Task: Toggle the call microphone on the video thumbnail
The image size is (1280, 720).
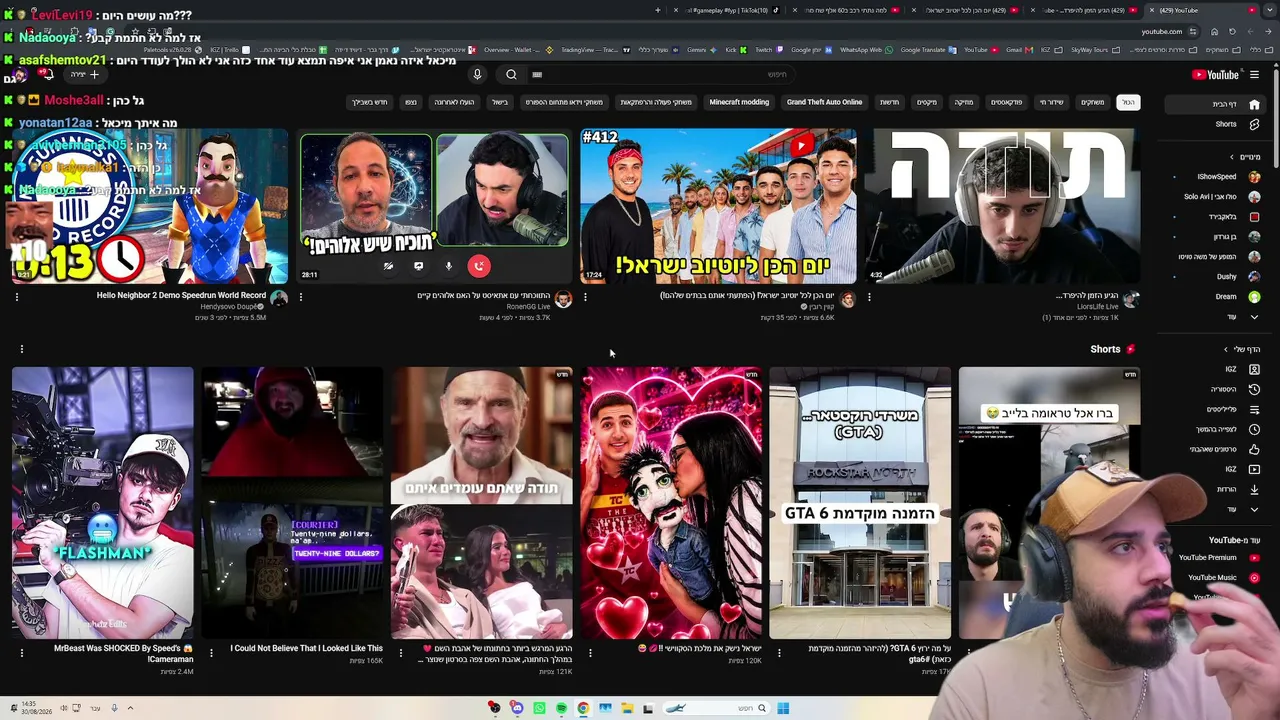Action: [449, 266]
